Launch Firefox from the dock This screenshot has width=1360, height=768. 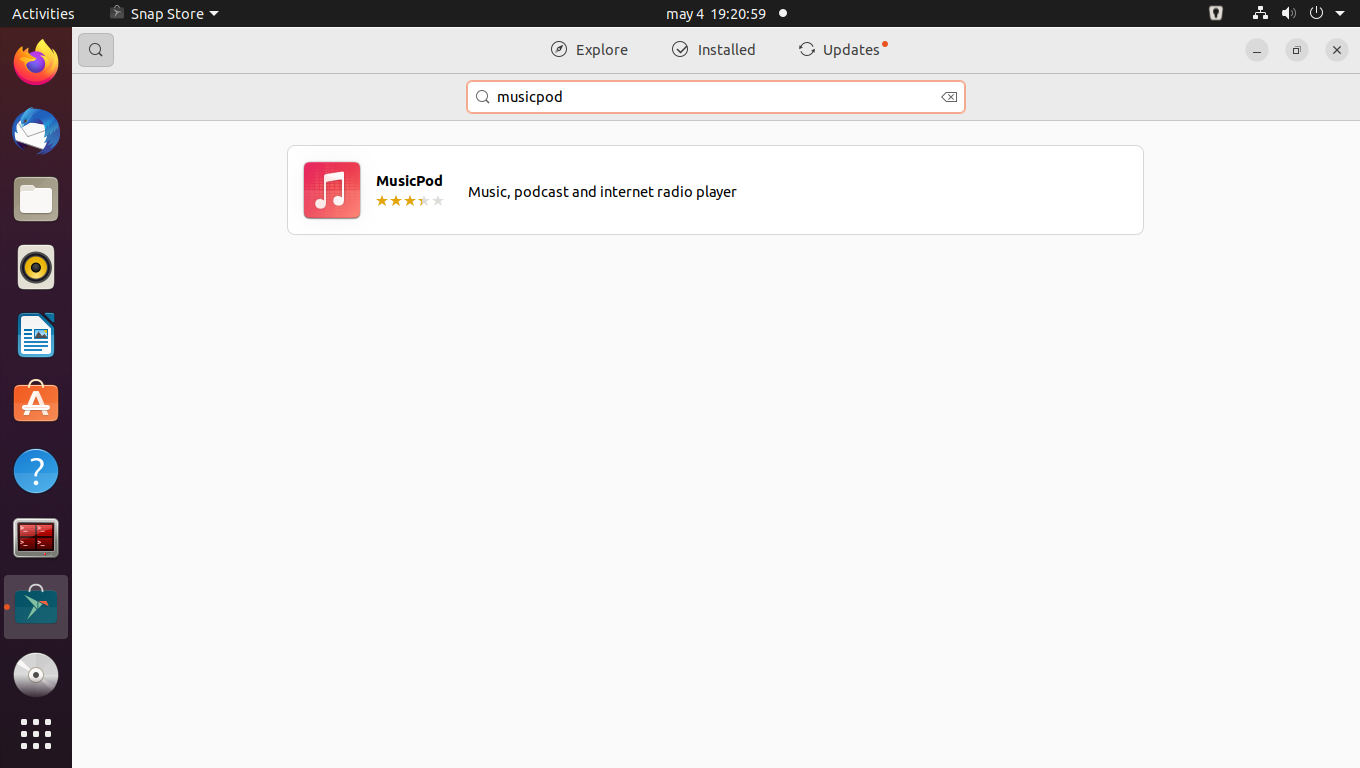36,64
